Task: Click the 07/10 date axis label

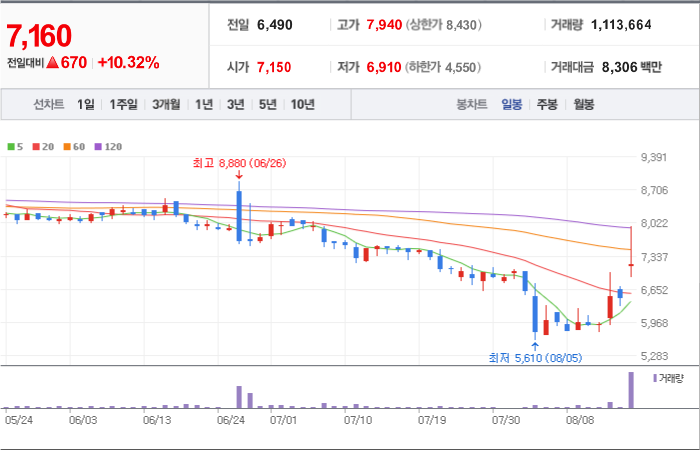Action: pyautogui.click(x=358, y=421)
